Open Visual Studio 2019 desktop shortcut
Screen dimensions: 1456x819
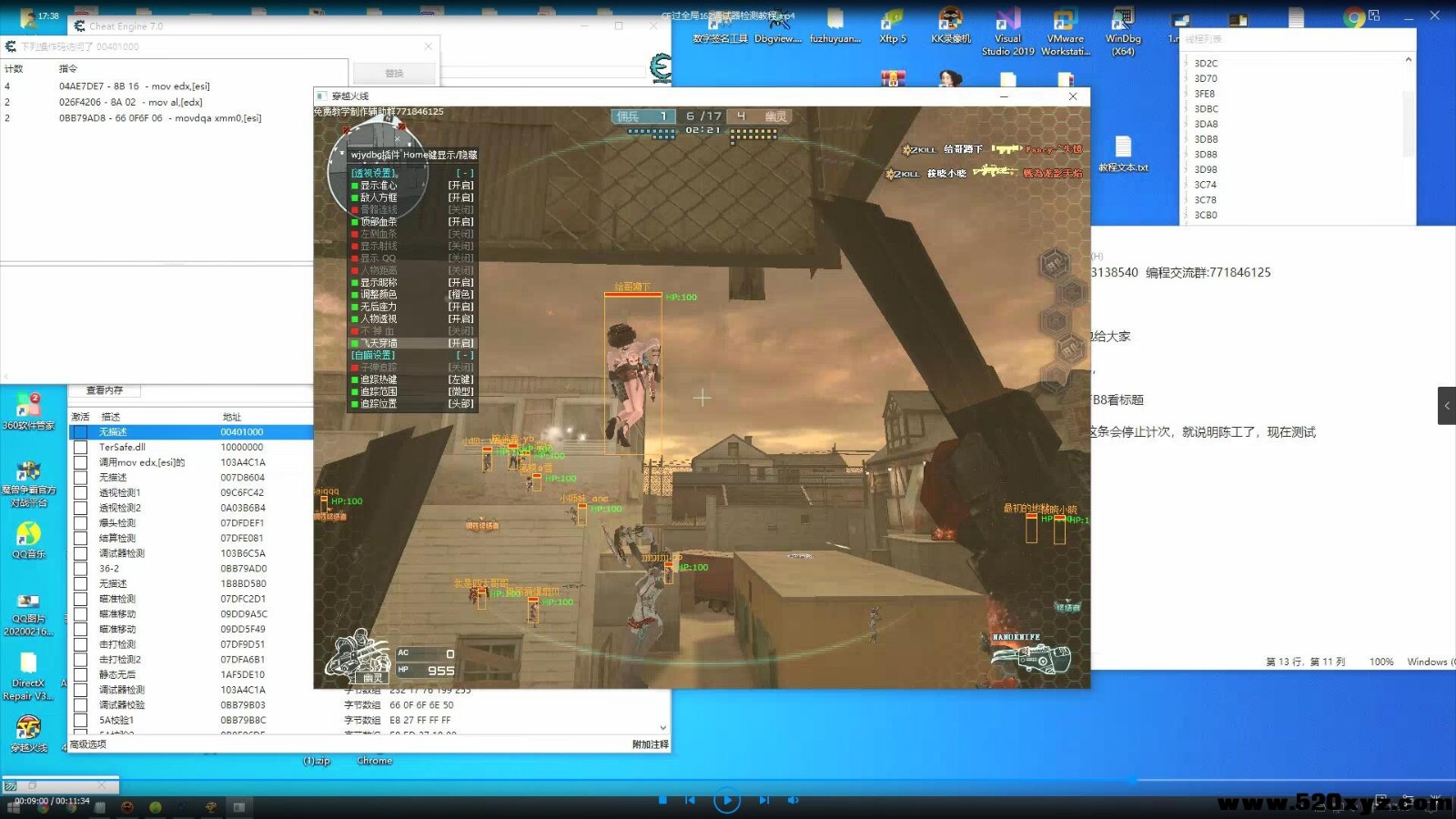point(1007,32)
